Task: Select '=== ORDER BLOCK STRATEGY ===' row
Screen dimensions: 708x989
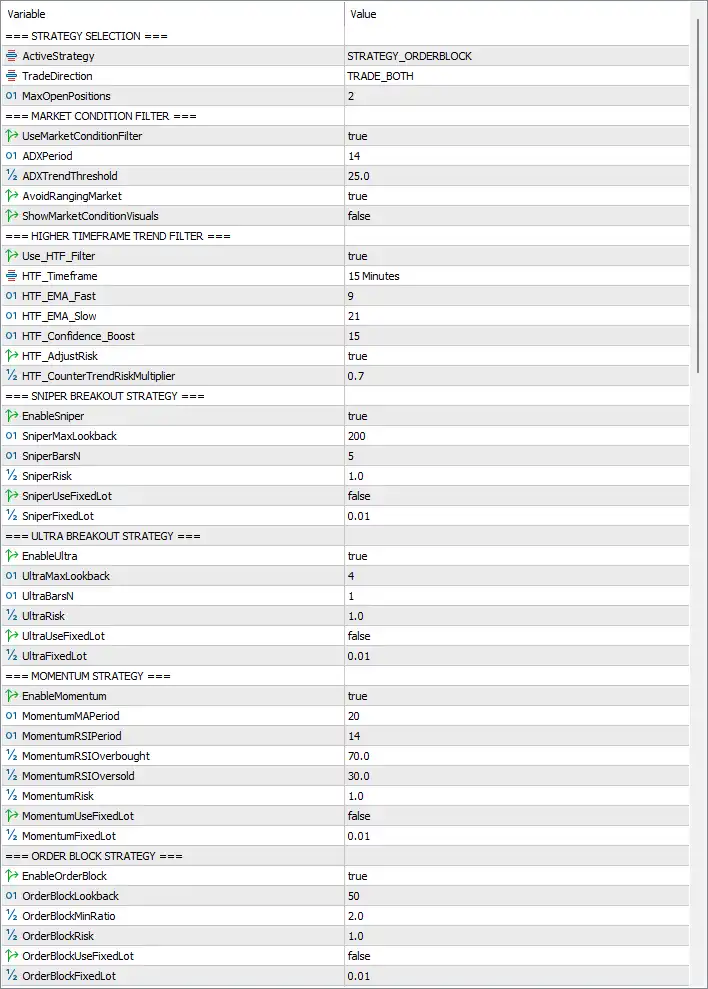Action: (345, 856)
